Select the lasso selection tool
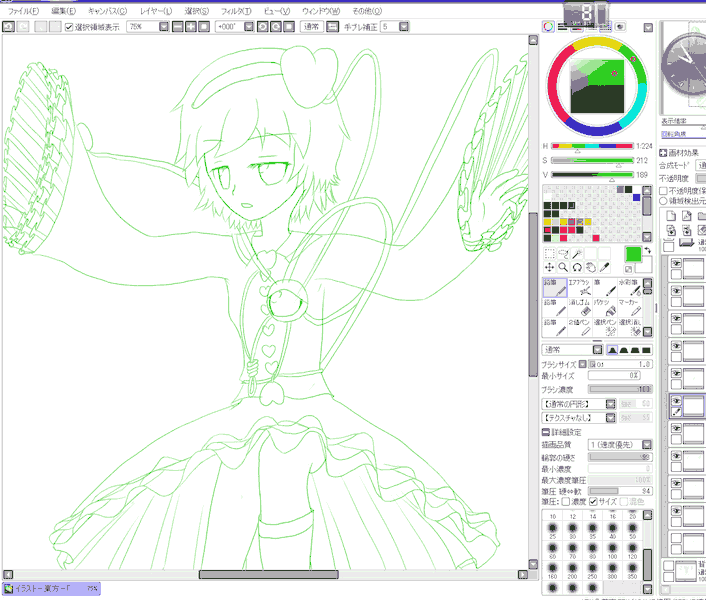This screenshot has height=600, width=706. coord(563,254)
